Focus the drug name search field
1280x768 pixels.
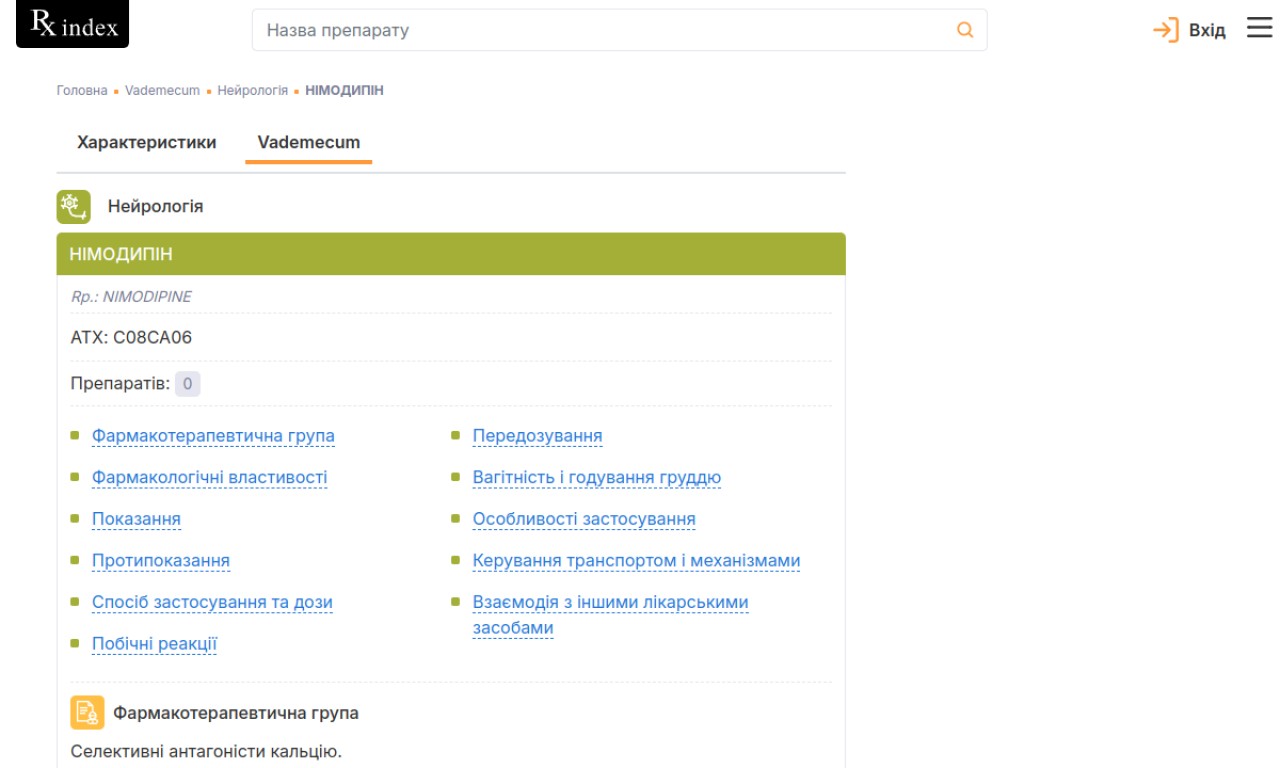click(600, 30)
